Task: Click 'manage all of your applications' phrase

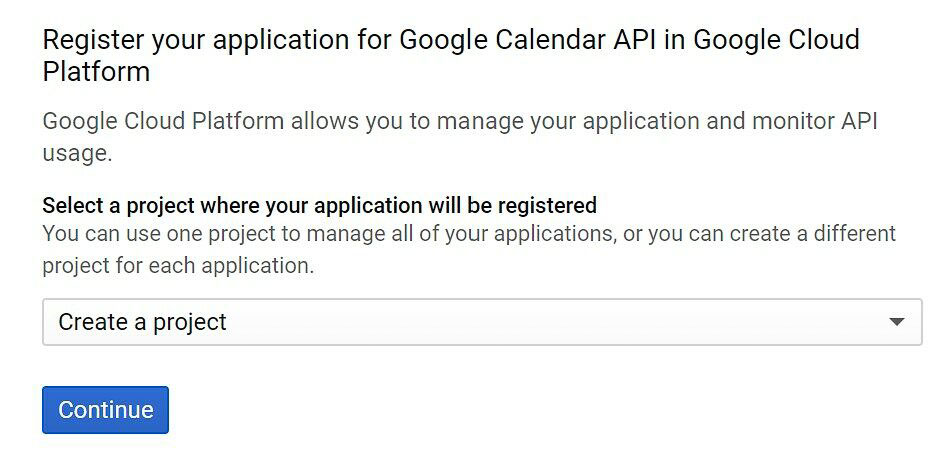Action: coord(462,234)
